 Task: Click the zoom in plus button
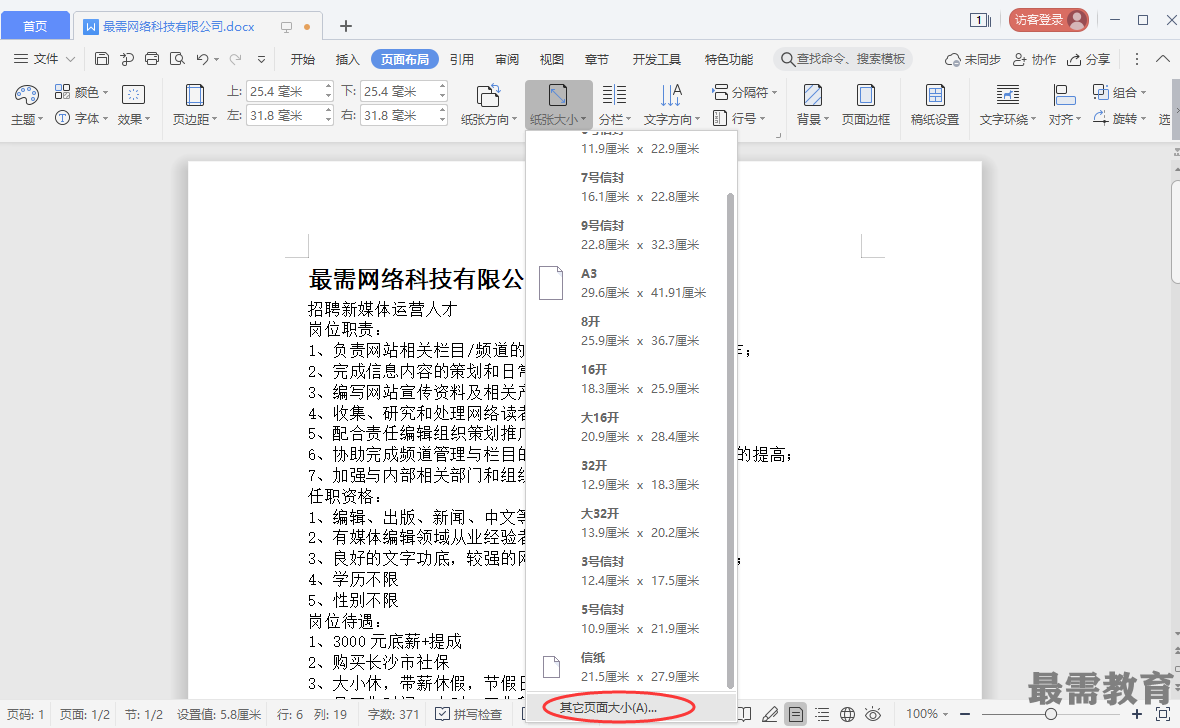click(1136, 714)
